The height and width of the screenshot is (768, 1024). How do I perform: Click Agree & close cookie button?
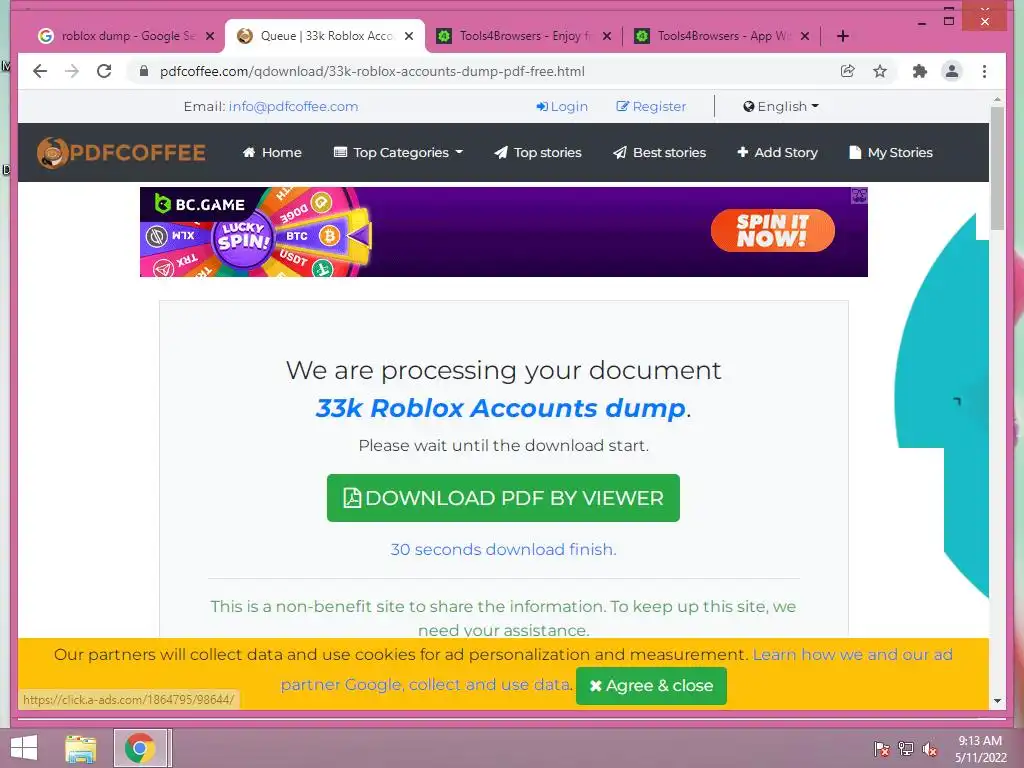click(651, 686)
